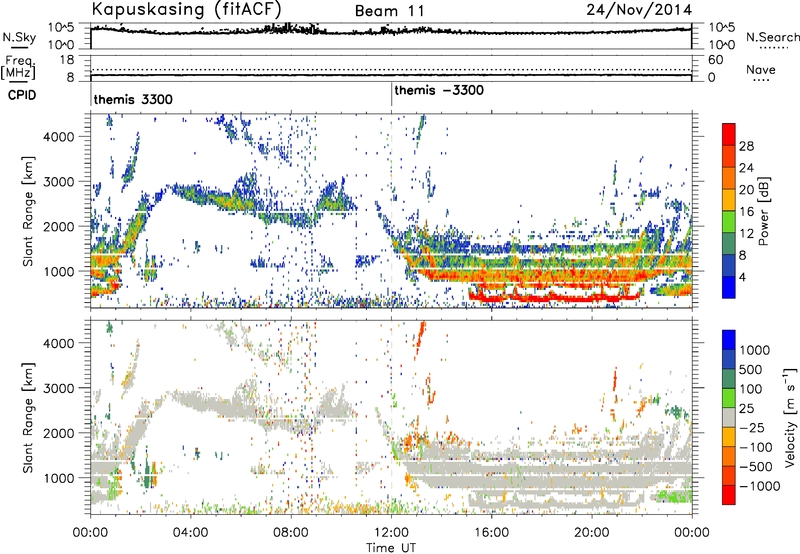
Task: Select the "N.Sky" legend label
Action: click(x=19, y=37)
